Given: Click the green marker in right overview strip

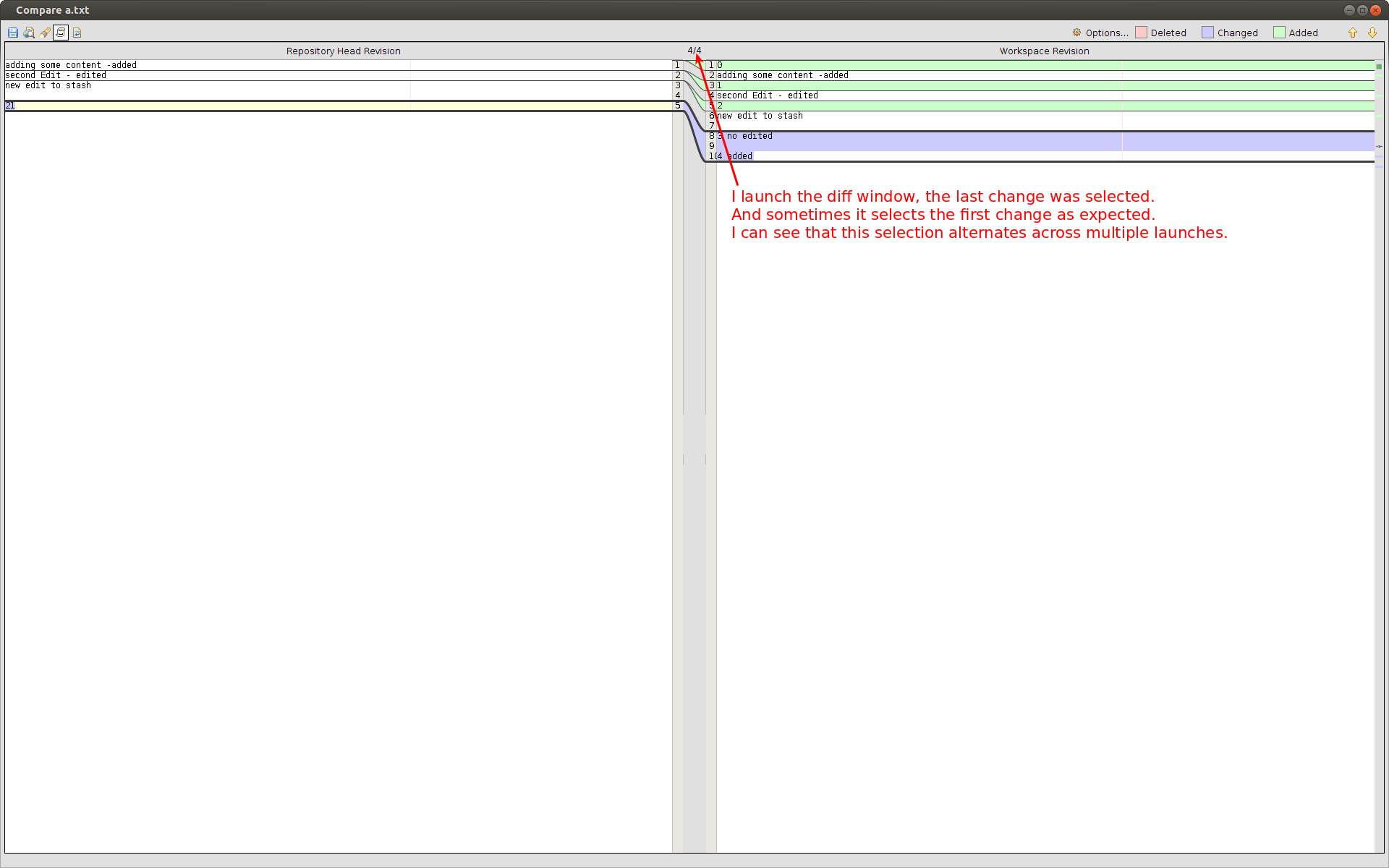Looking at the screenshot, I should click(1379, 67).
